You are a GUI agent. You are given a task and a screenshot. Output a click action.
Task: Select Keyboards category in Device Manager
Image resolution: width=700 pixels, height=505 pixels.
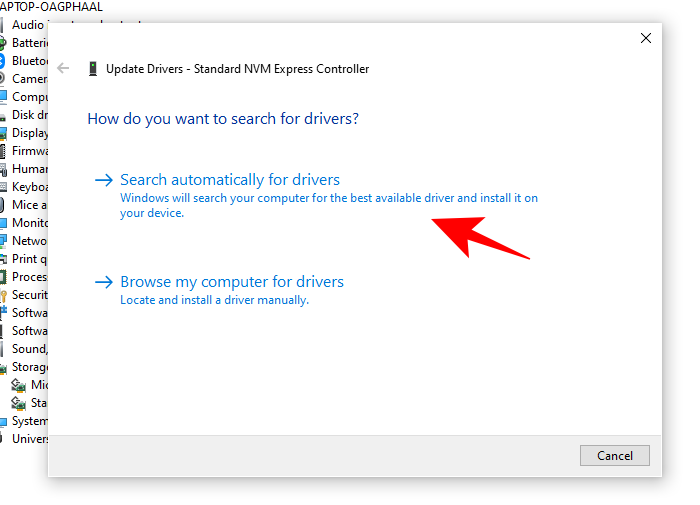pyautogui.click(x=30, y=187)
